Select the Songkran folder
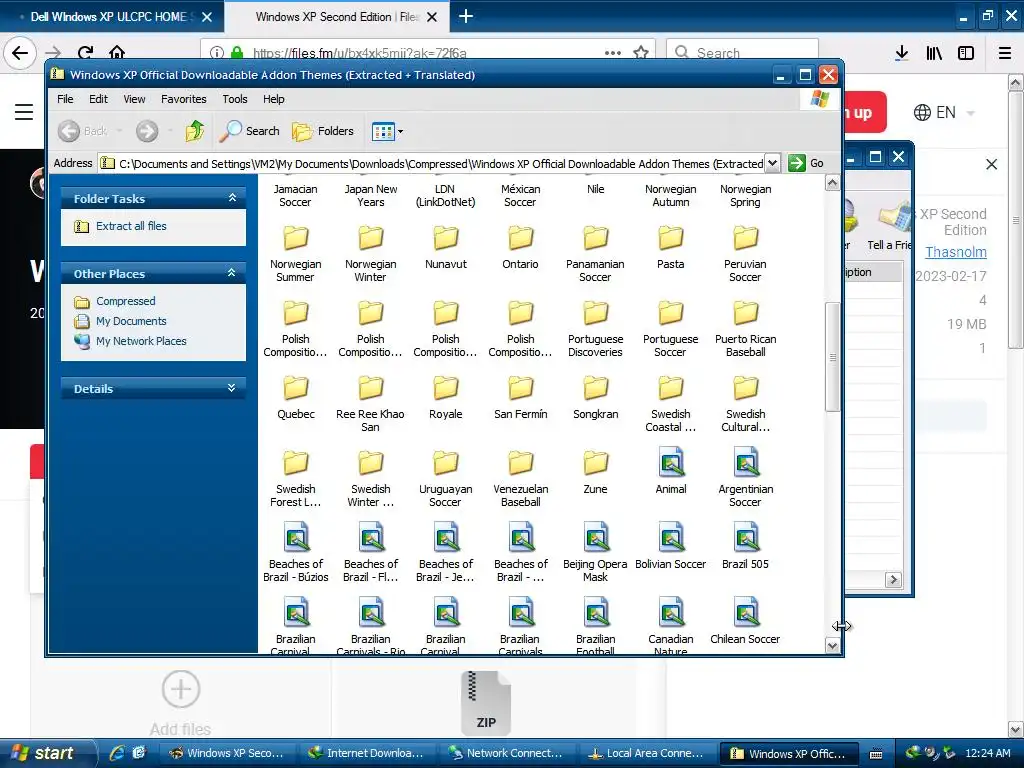The image size is (1024, 768). click(x=596, y=398)
